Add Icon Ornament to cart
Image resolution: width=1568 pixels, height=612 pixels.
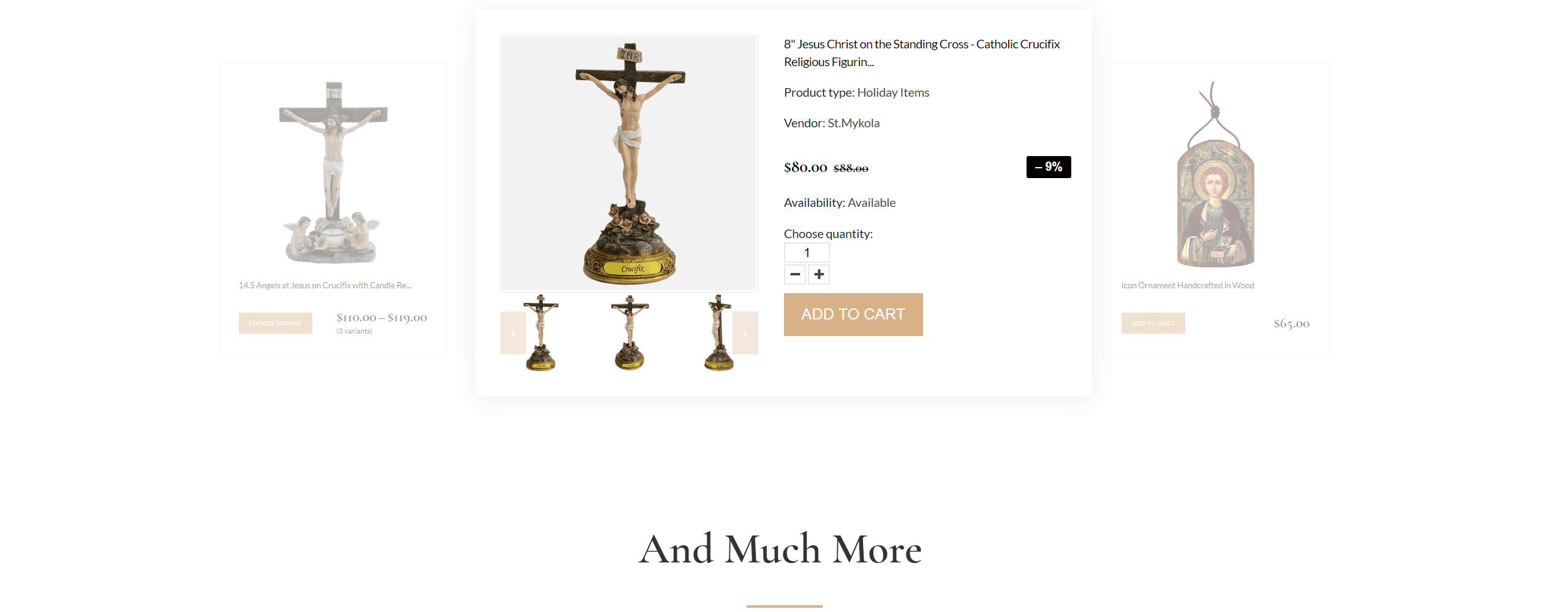pos(1153,323)
